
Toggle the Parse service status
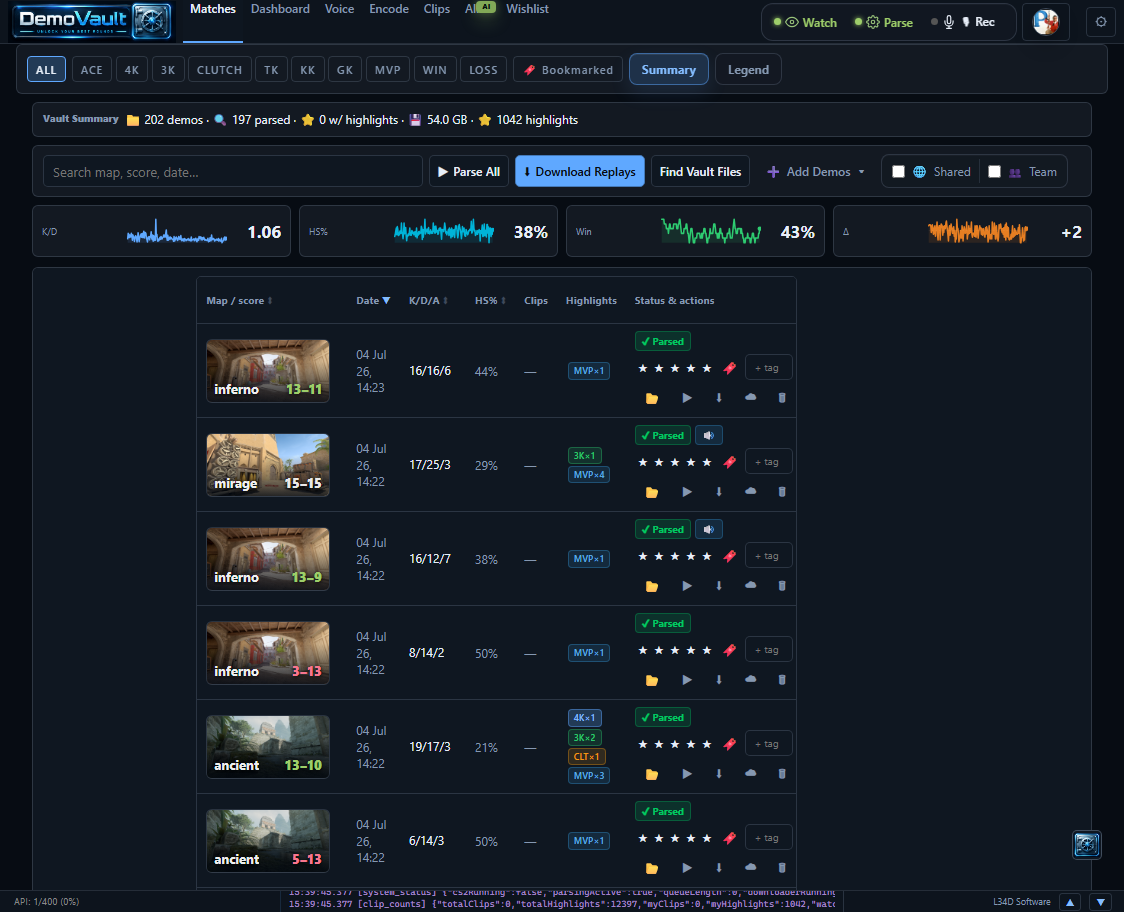(884, 22)
